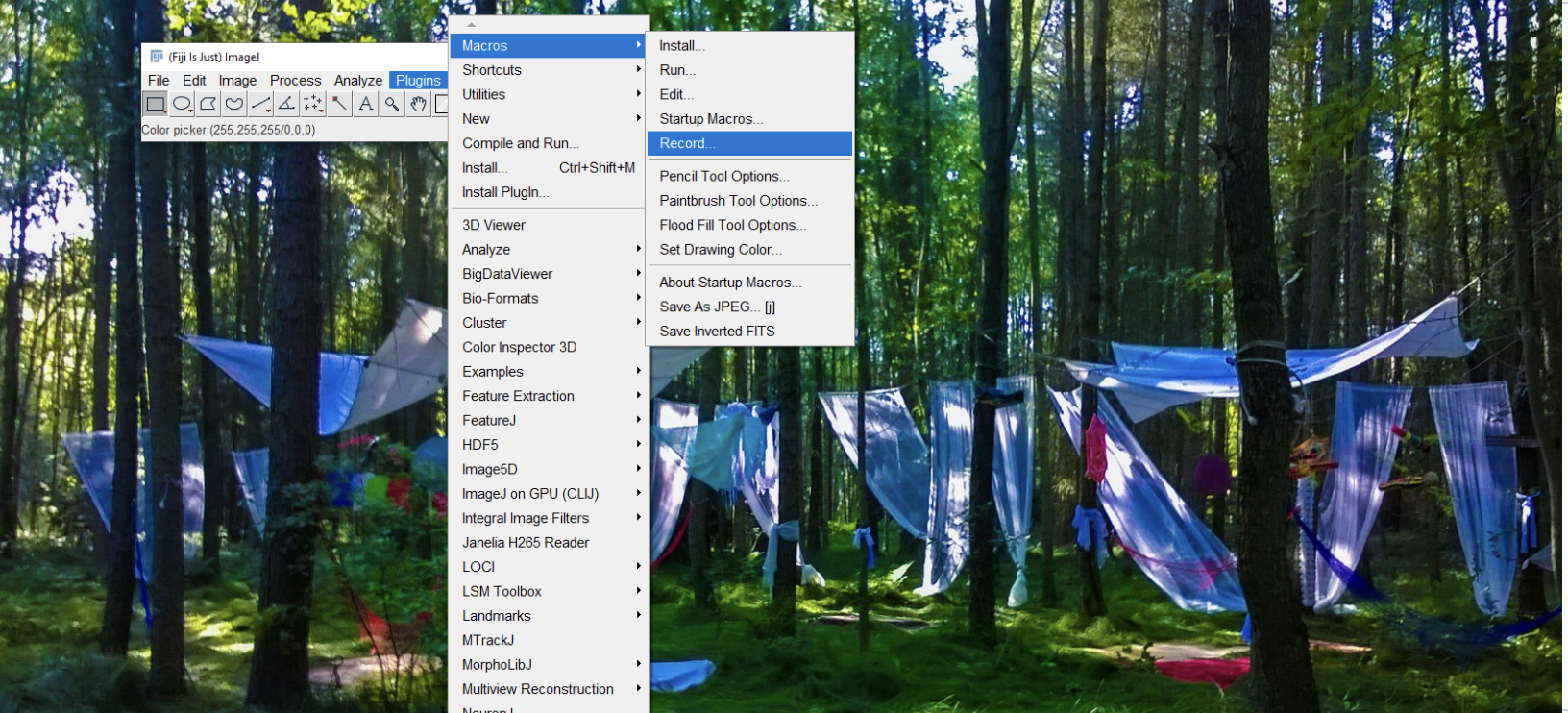This screenshot has height=713, width=1568.
Task: Select the Angle tool
Action: (286, 104)
